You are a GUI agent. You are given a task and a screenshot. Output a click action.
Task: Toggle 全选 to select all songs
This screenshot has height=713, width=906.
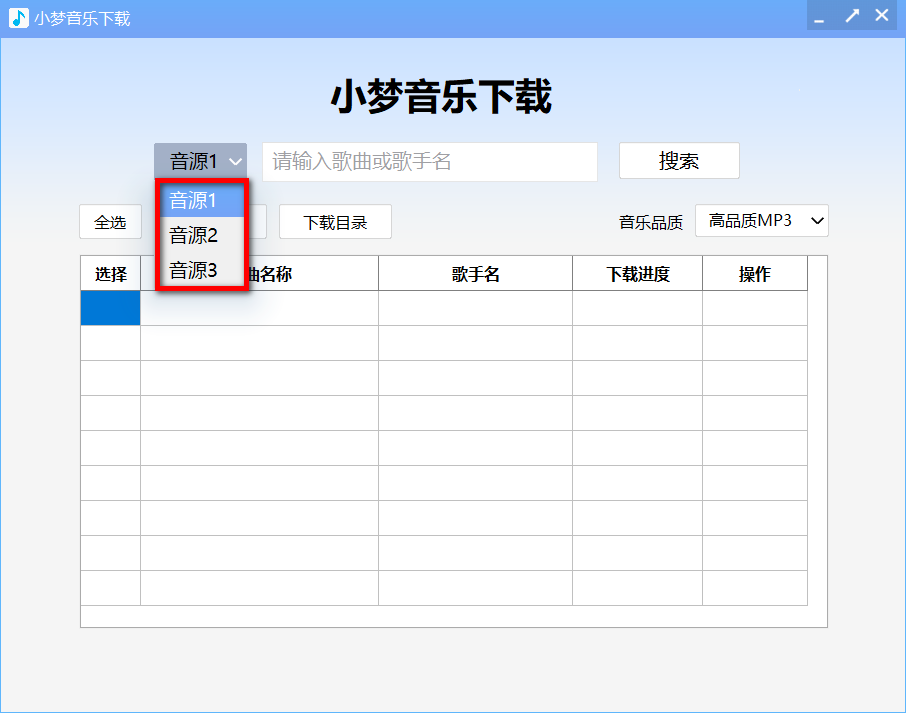pos(110,222)
